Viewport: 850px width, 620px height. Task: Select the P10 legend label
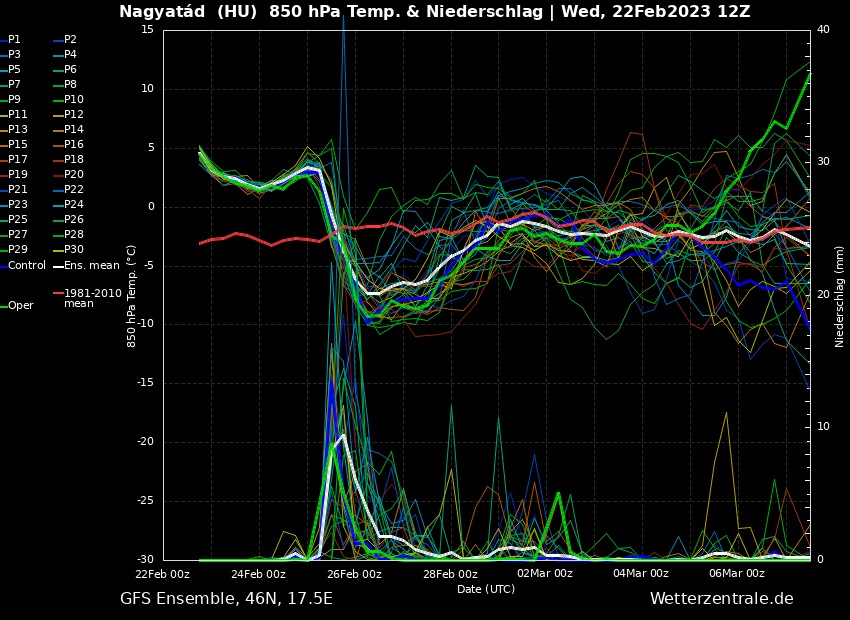point(74,100)
